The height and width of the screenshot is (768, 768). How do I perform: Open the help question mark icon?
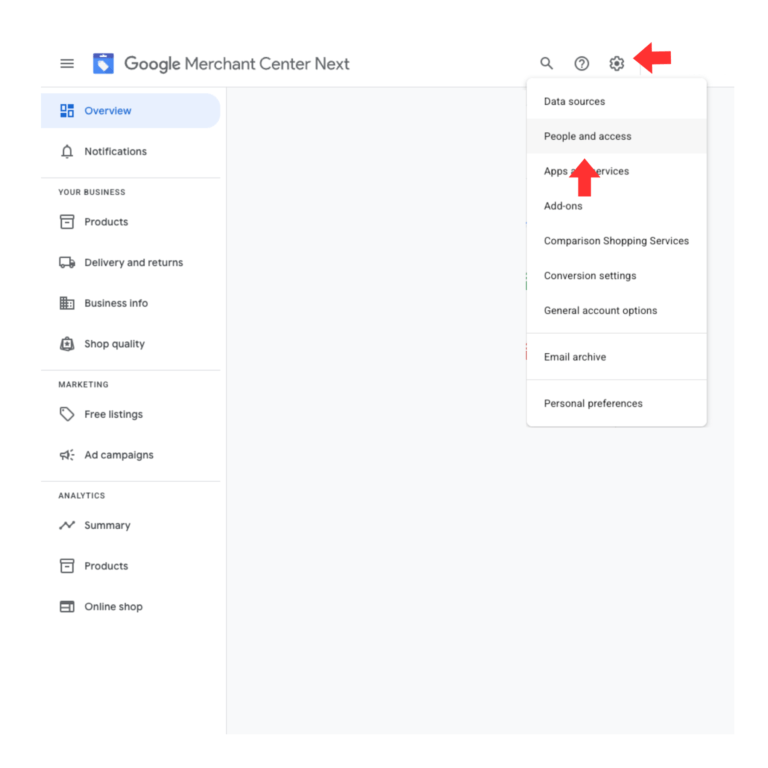(582, 64)
